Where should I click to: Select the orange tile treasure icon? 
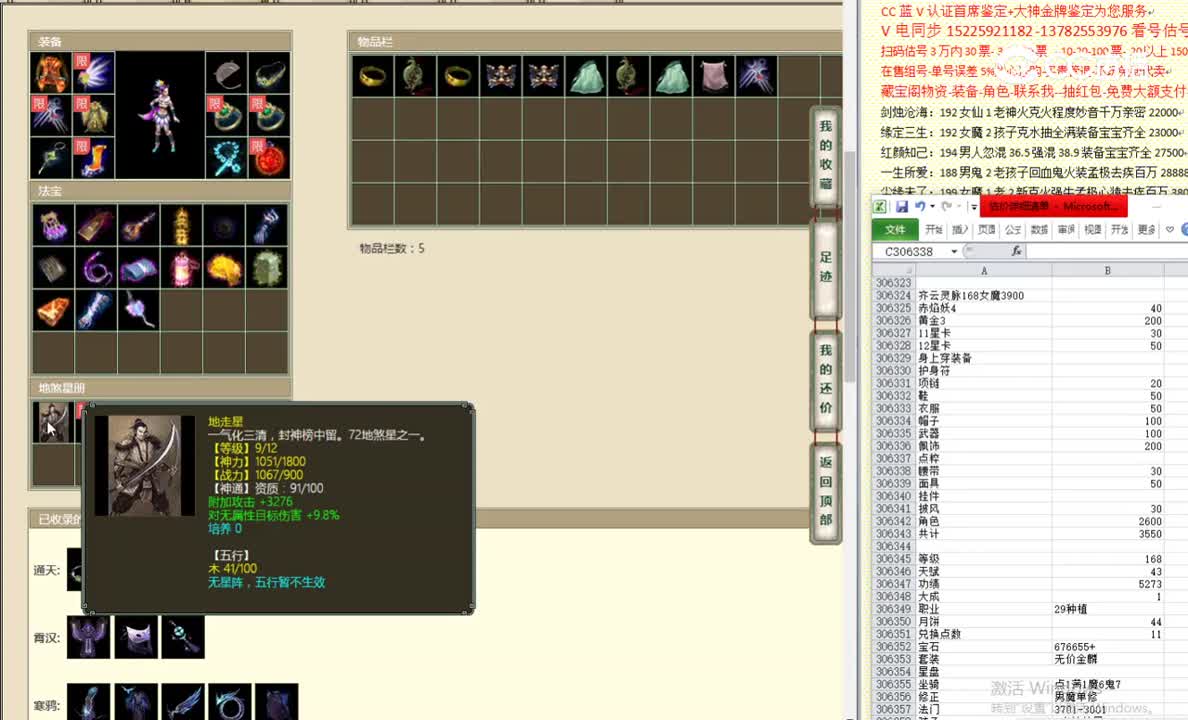tap(53, 310)
